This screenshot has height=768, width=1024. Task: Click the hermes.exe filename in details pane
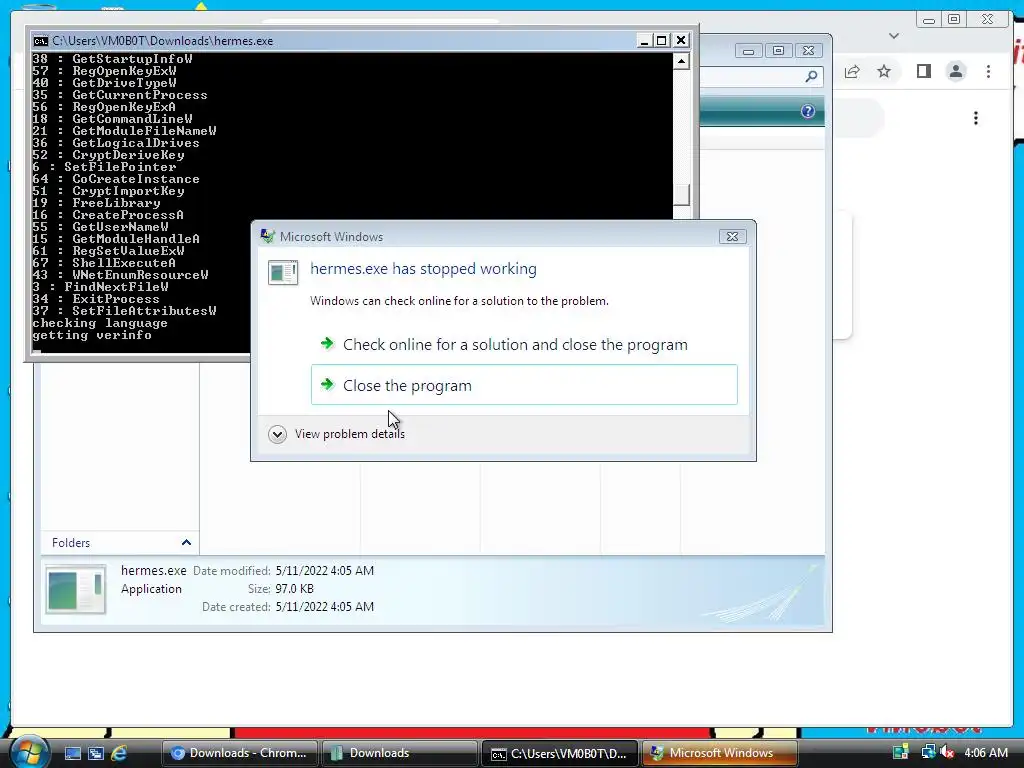153,570
